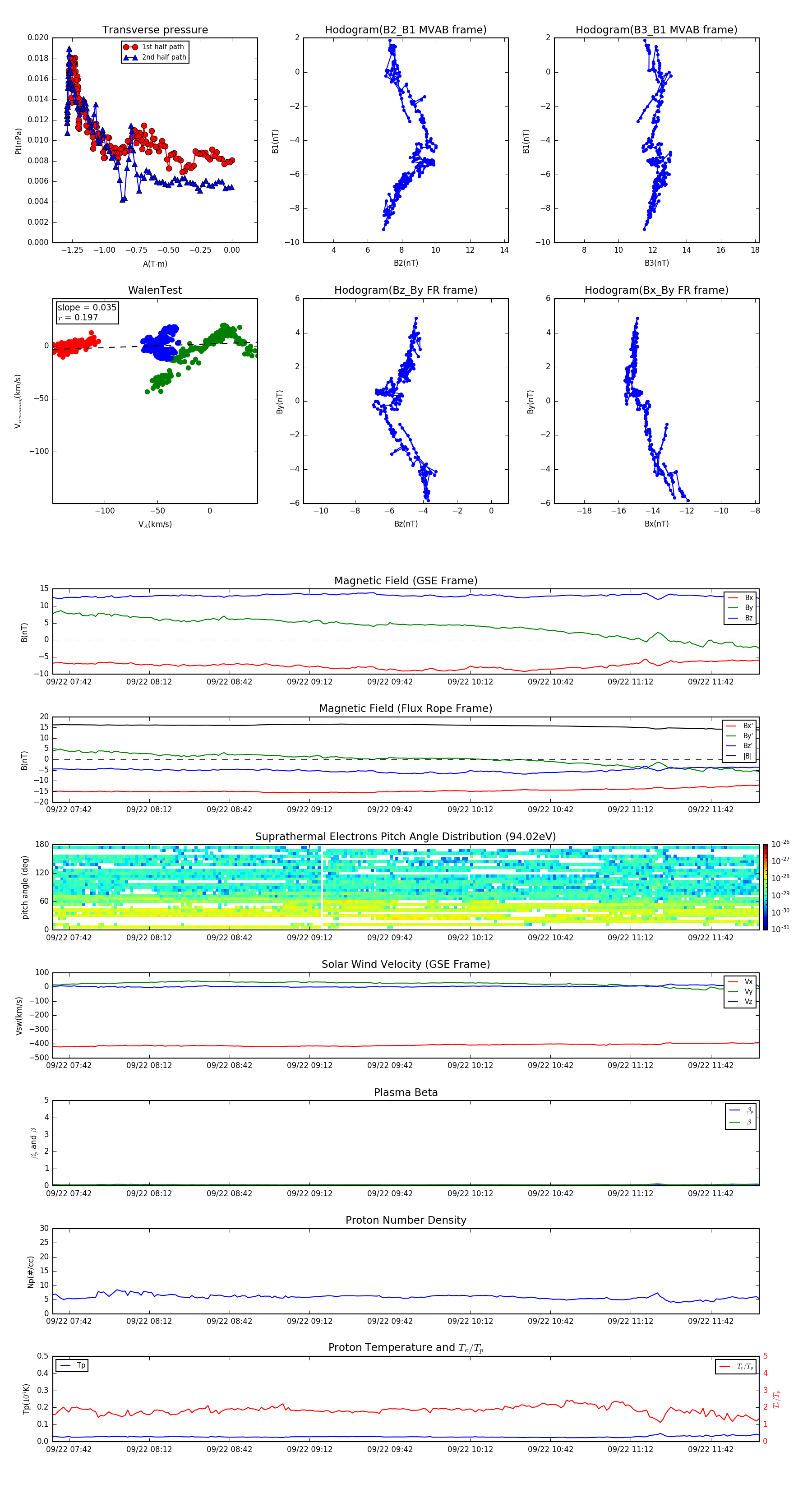Click the "WalenTest" plot title
The height and width of the screenshot is (1489, 812).
pos(155,290)
